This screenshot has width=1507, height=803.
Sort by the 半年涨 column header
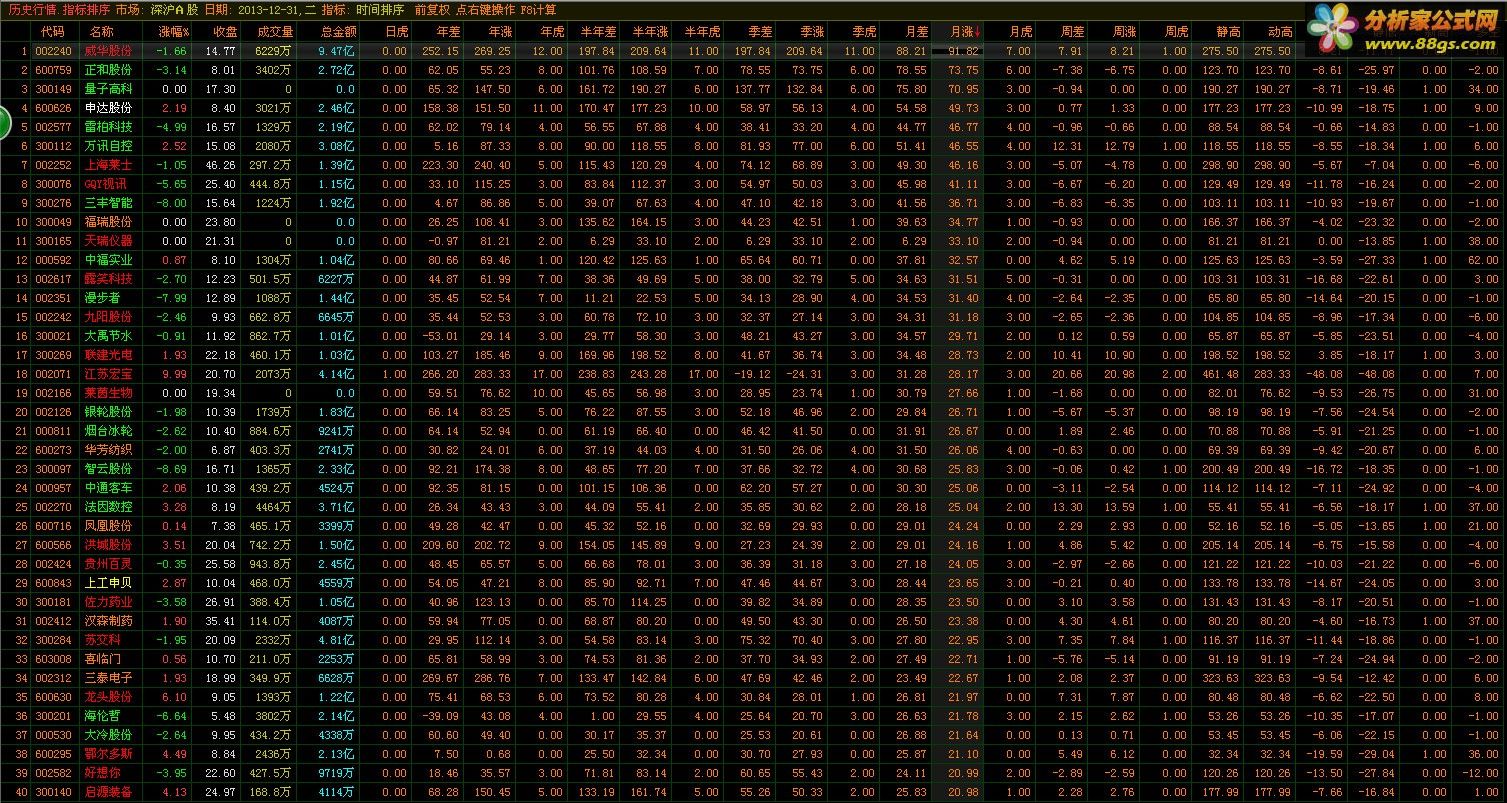click(650, 32)
